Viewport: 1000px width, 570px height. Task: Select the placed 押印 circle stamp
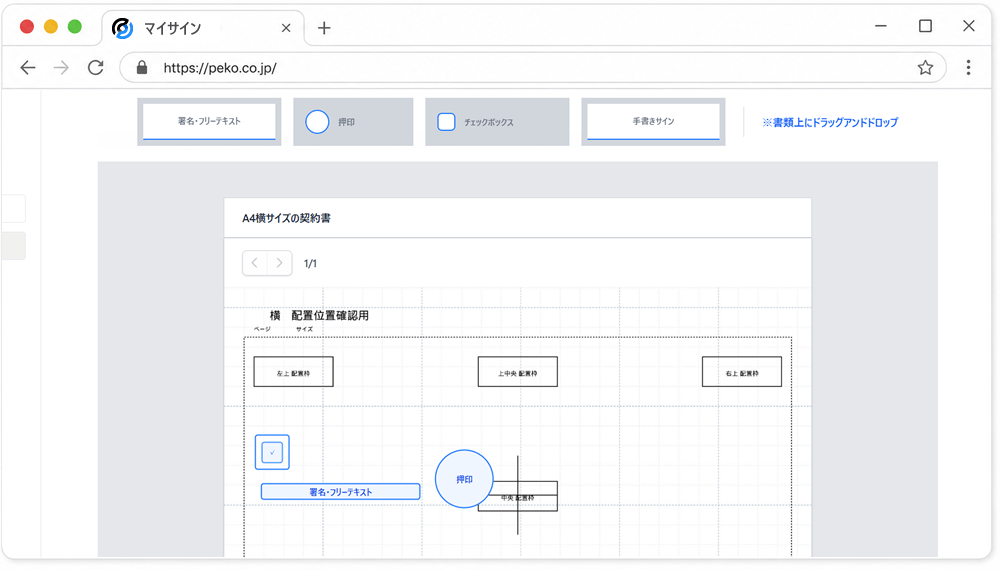click(x=464, y=479)
